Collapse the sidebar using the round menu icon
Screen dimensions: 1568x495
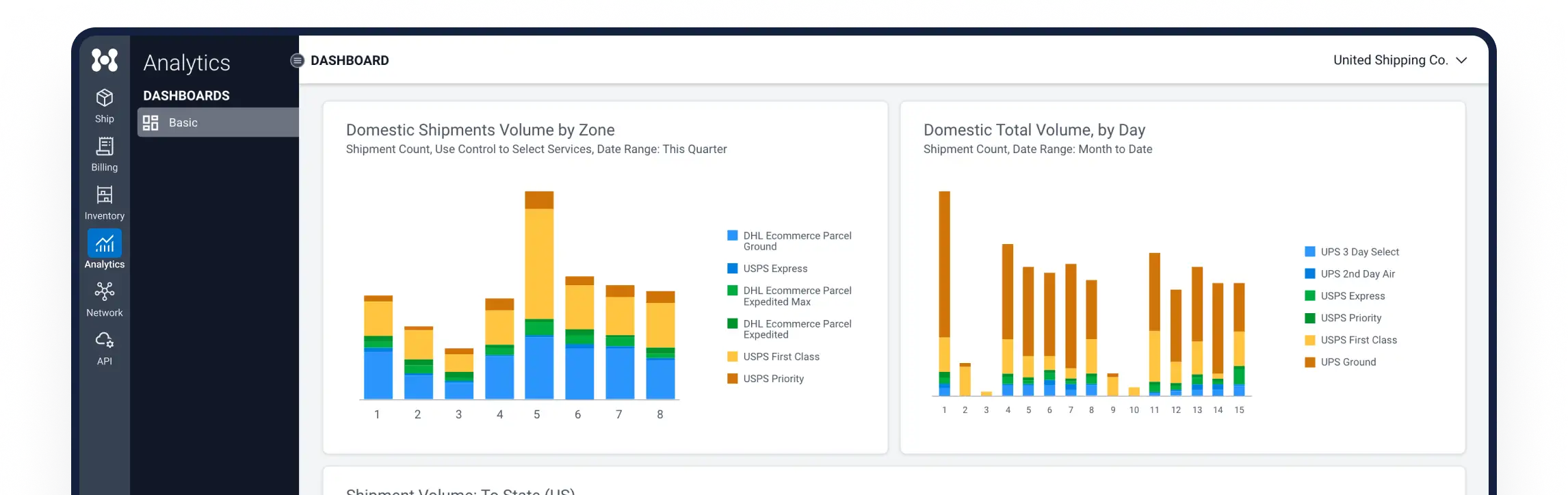point(297,60)
